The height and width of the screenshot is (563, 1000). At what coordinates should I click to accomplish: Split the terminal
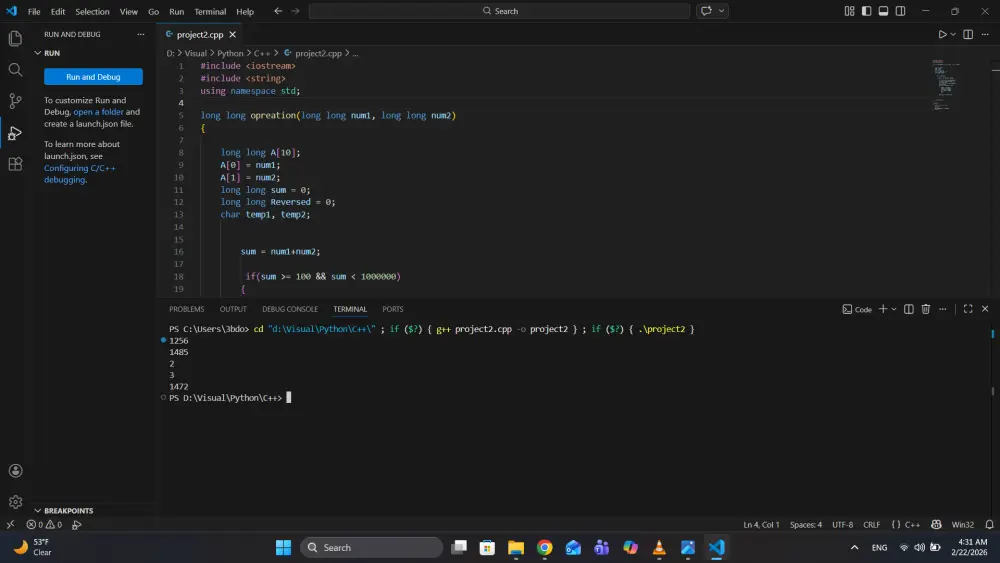pyautogui.click(x=909, y=309)
